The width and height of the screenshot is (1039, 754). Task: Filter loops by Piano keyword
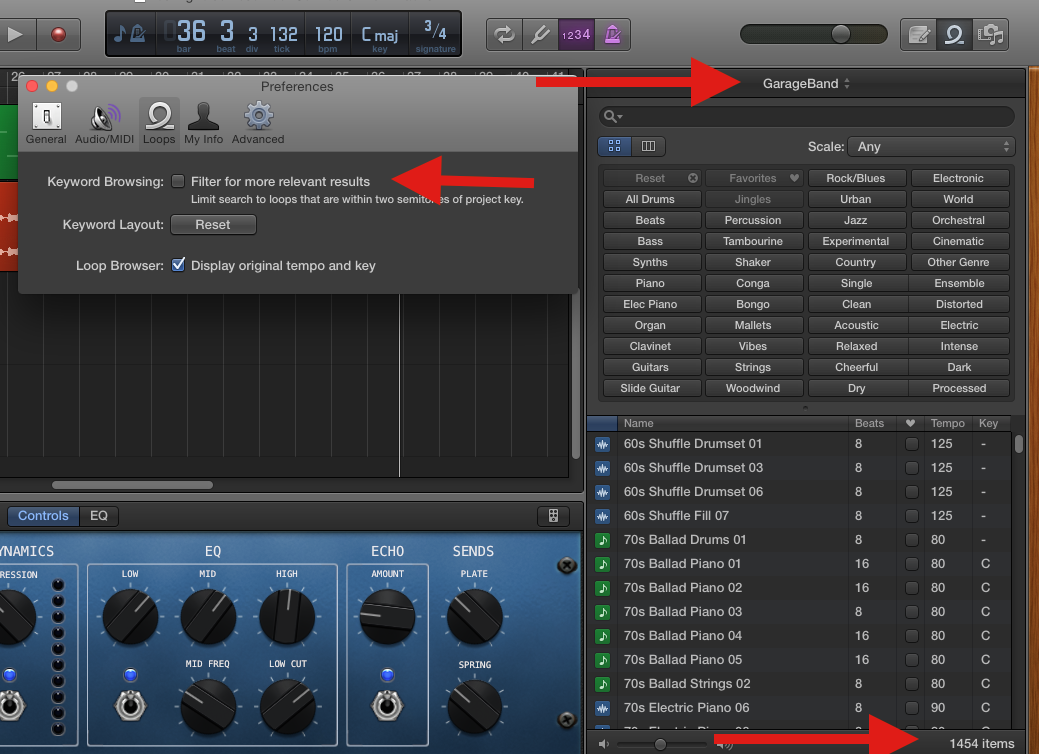(x=650, y=283)
